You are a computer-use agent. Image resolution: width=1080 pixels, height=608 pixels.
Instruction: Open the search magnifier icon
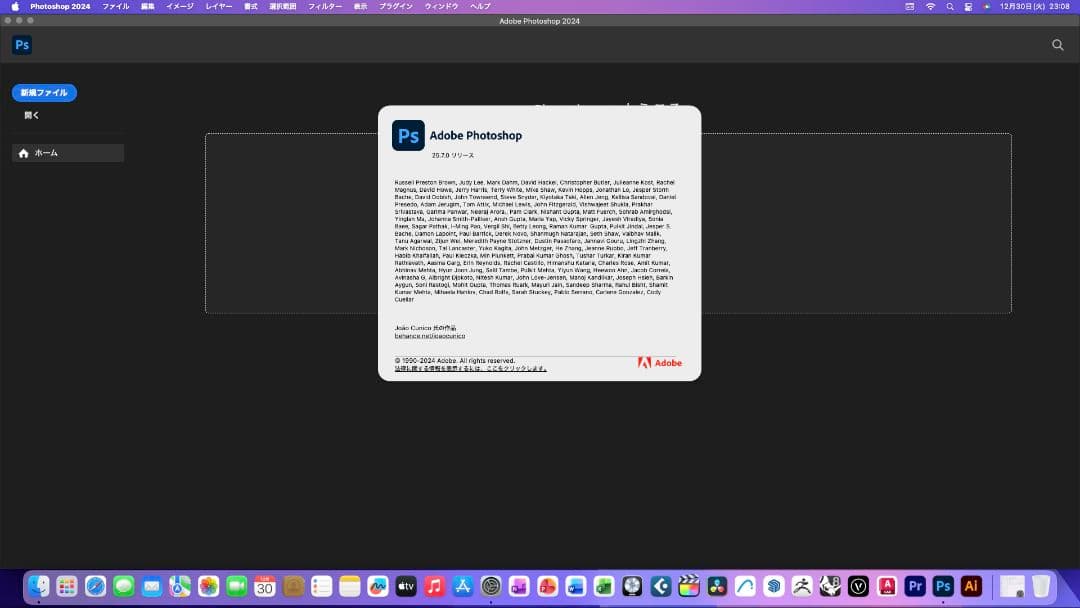pos(1057,45)
